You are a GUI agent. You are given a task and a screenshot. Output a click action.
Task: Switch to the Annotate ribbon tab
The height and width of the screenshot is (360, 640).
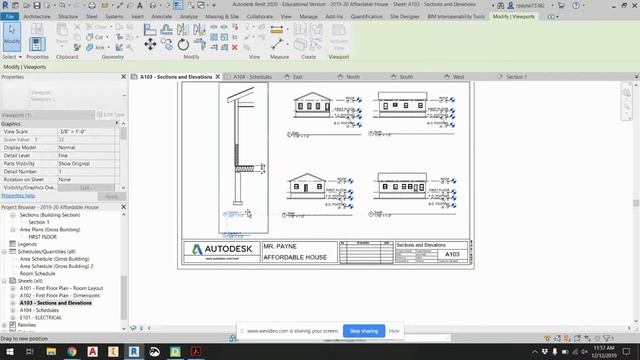point(162,16)
